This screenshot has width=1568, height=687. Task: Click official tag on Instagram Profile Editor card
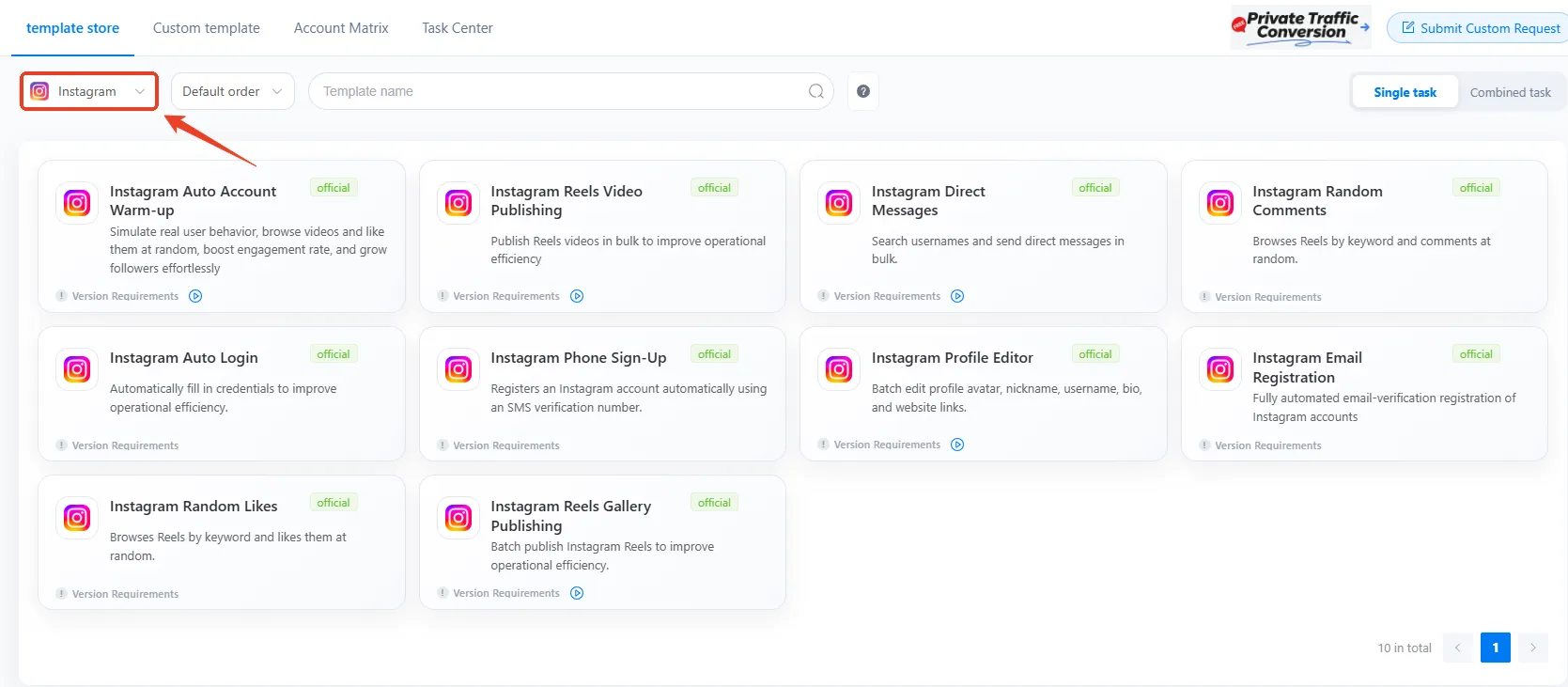pyautogui.click(x=1095, y=354)
